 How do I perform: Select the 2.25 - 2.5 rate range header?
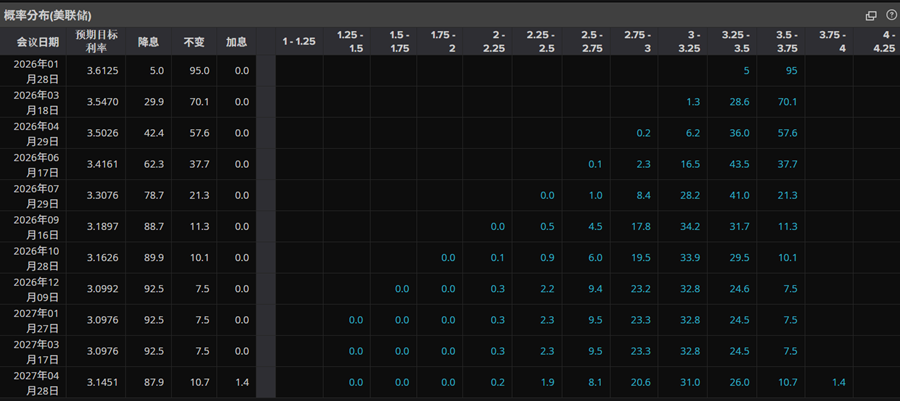pyautogui.click(x=541, y=42)
